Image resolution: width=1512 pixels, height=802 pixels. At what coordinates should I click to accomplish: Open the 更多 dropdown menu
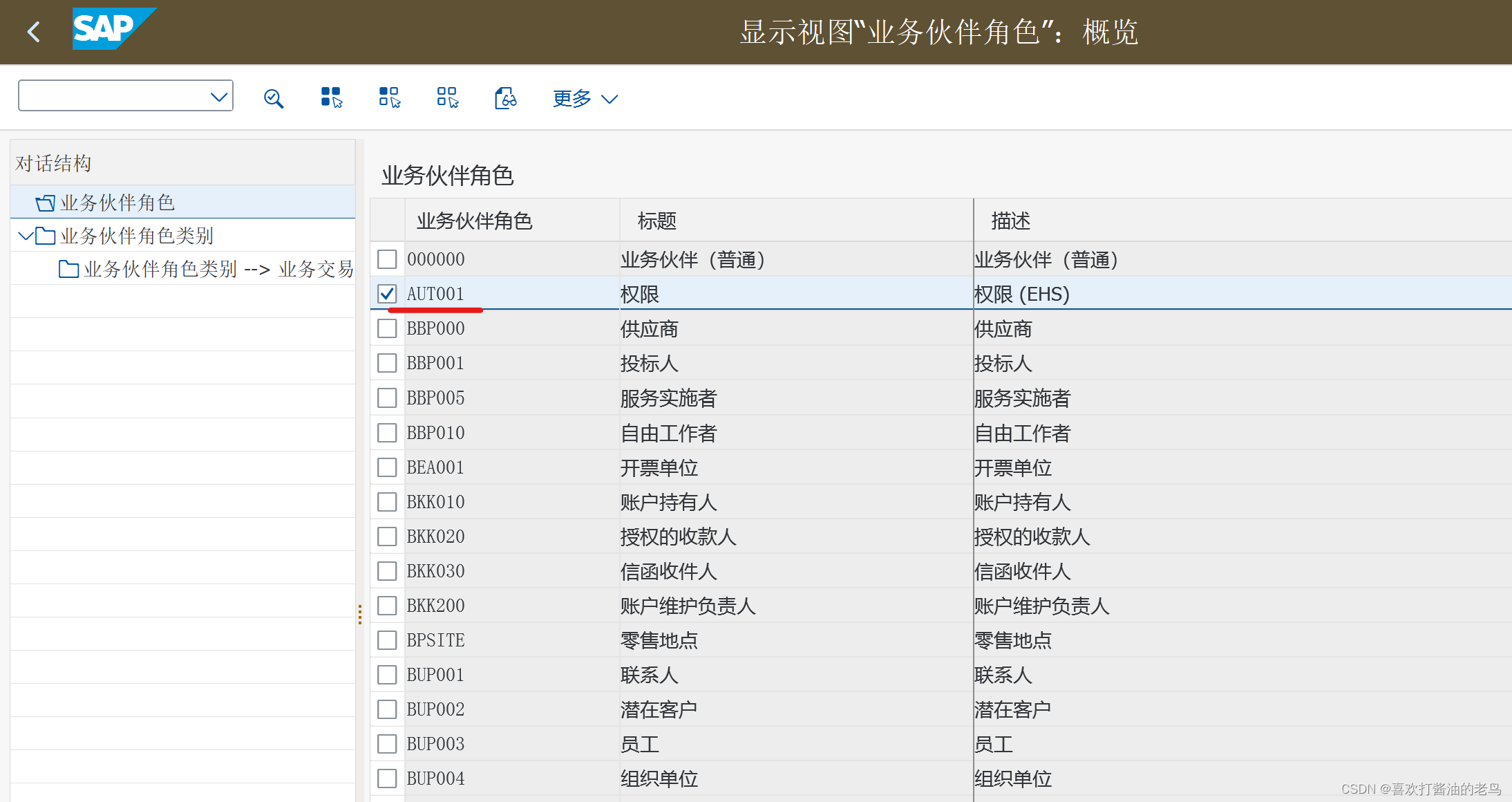[x=584, y=98]
